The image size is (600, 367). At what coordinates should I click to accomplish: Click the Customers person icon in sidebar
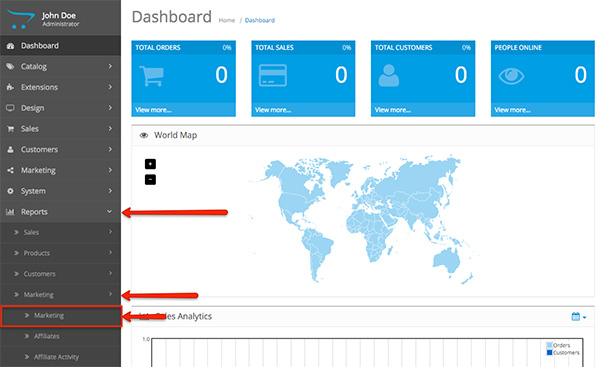(x=10, y=150)
